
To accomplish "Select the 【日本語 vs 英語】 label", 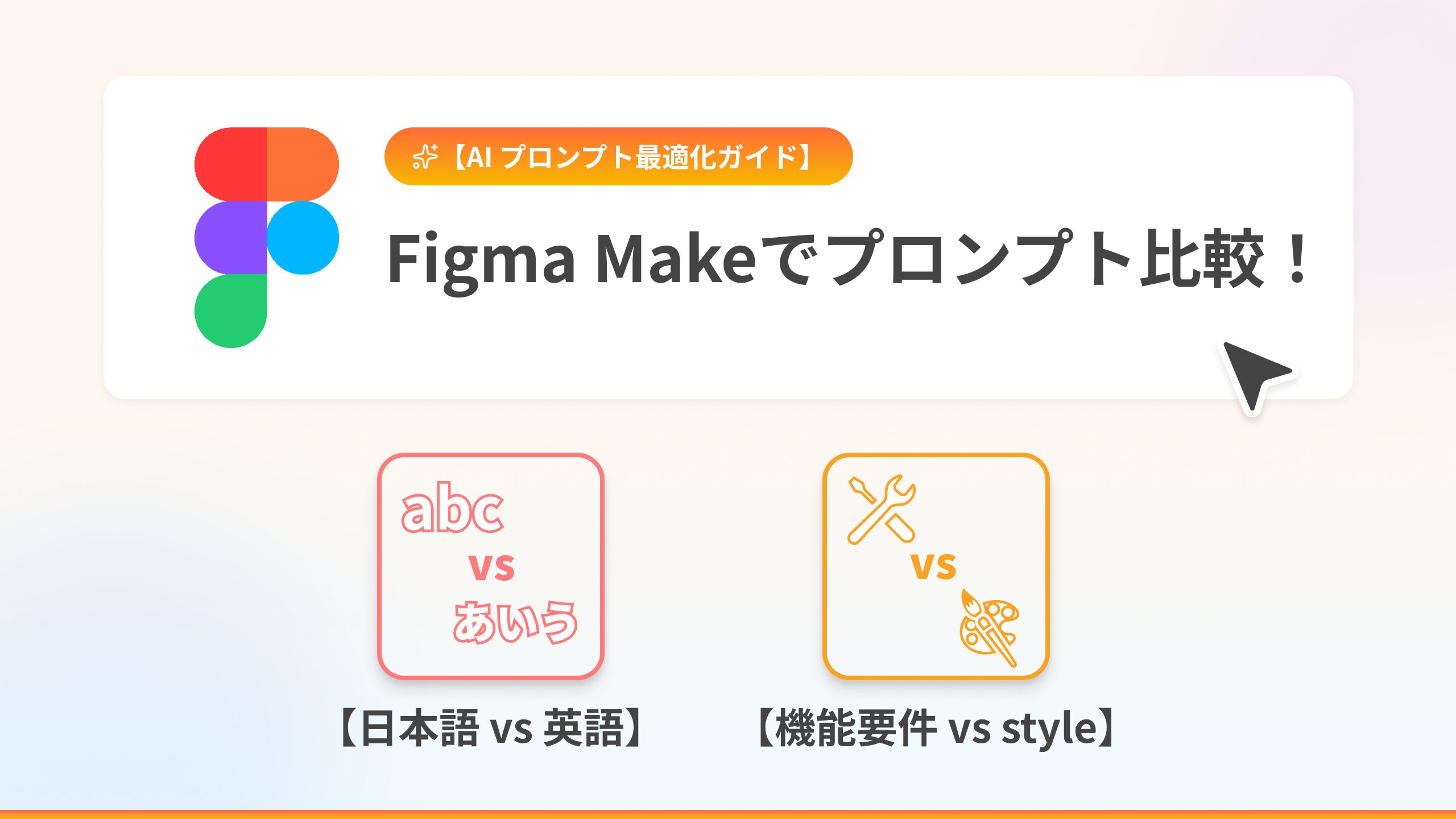I will pos(491,729).
